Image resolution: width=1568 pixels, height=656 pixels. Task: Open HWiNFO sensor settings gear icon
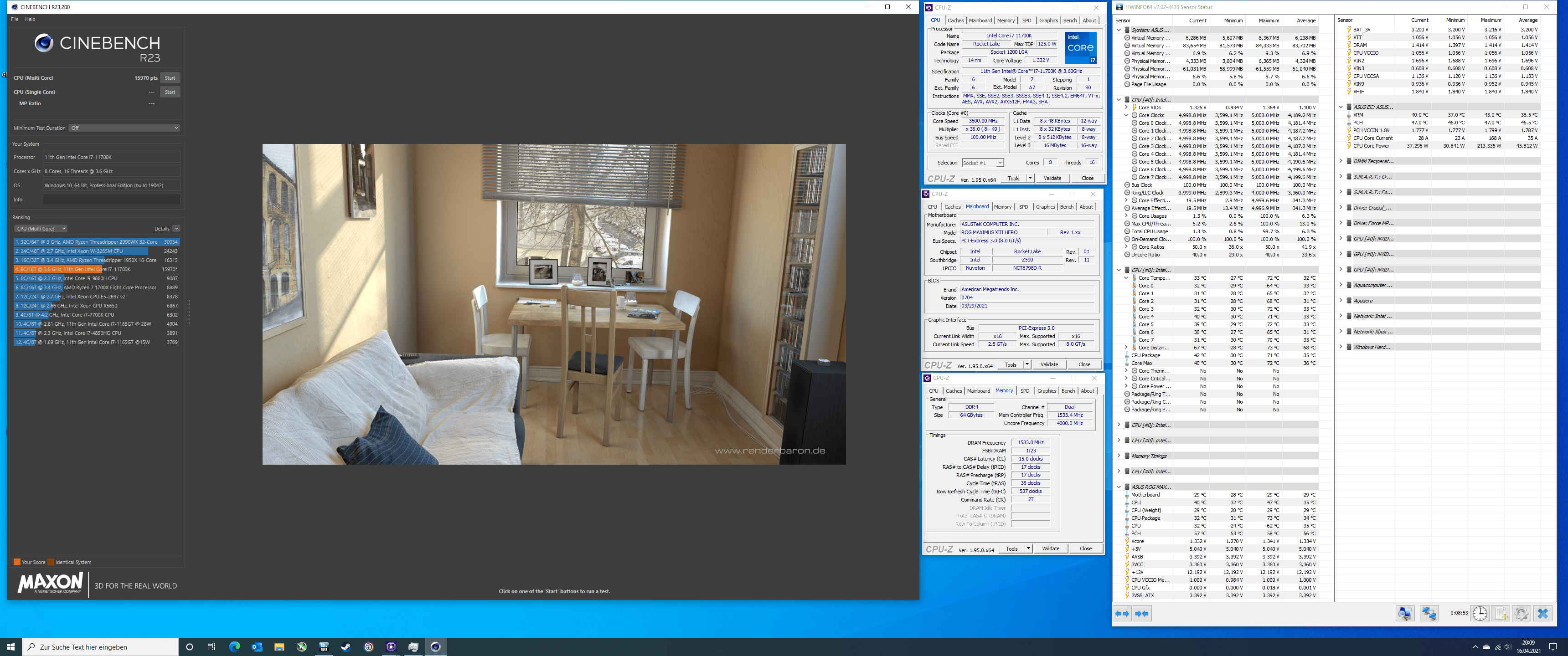[1521, 613]
